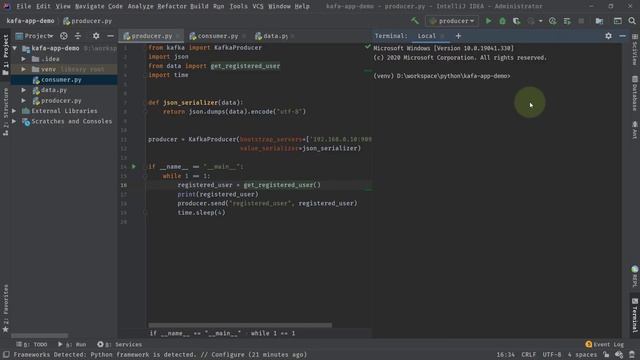Add a new terminal session tab

[458, 36]
